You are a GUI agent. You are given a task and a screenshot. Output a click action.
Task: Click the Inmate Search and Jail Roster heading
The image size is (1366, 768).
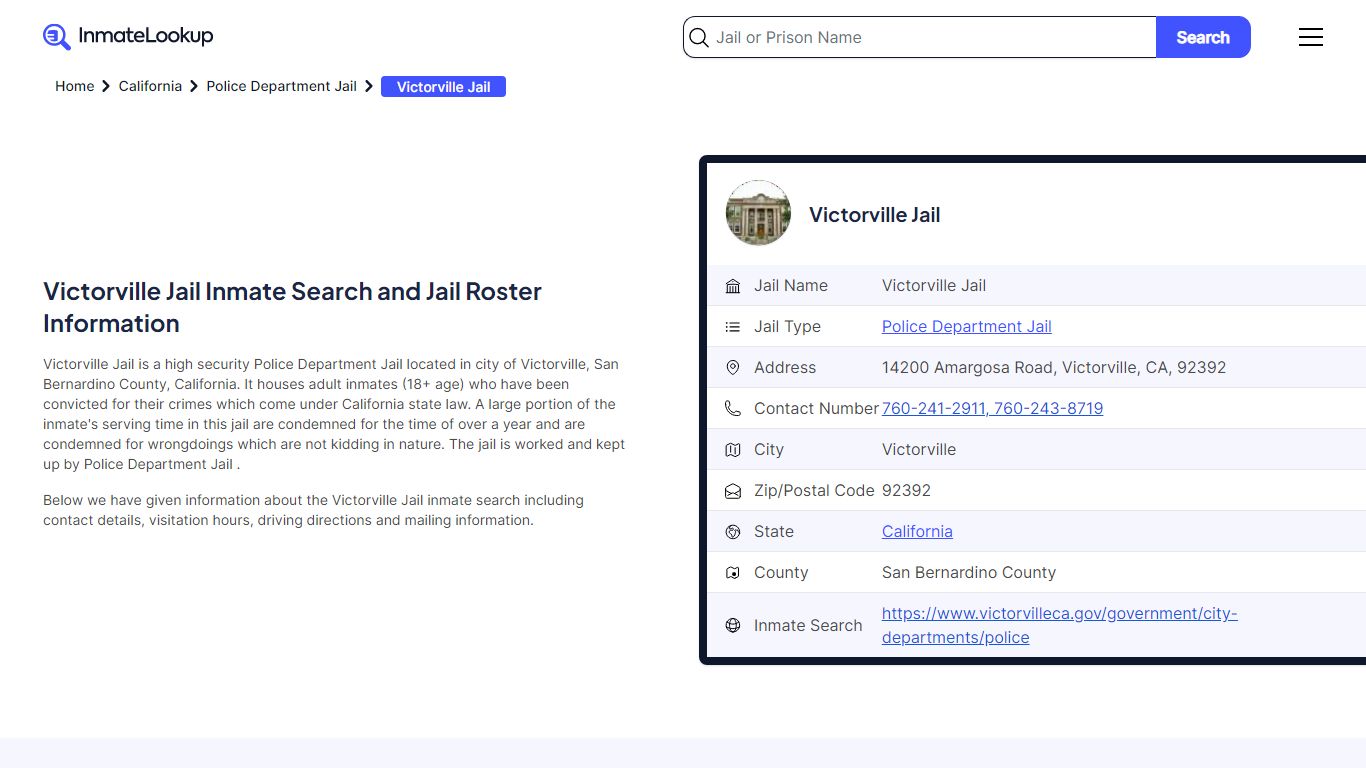tap(292, 307)
